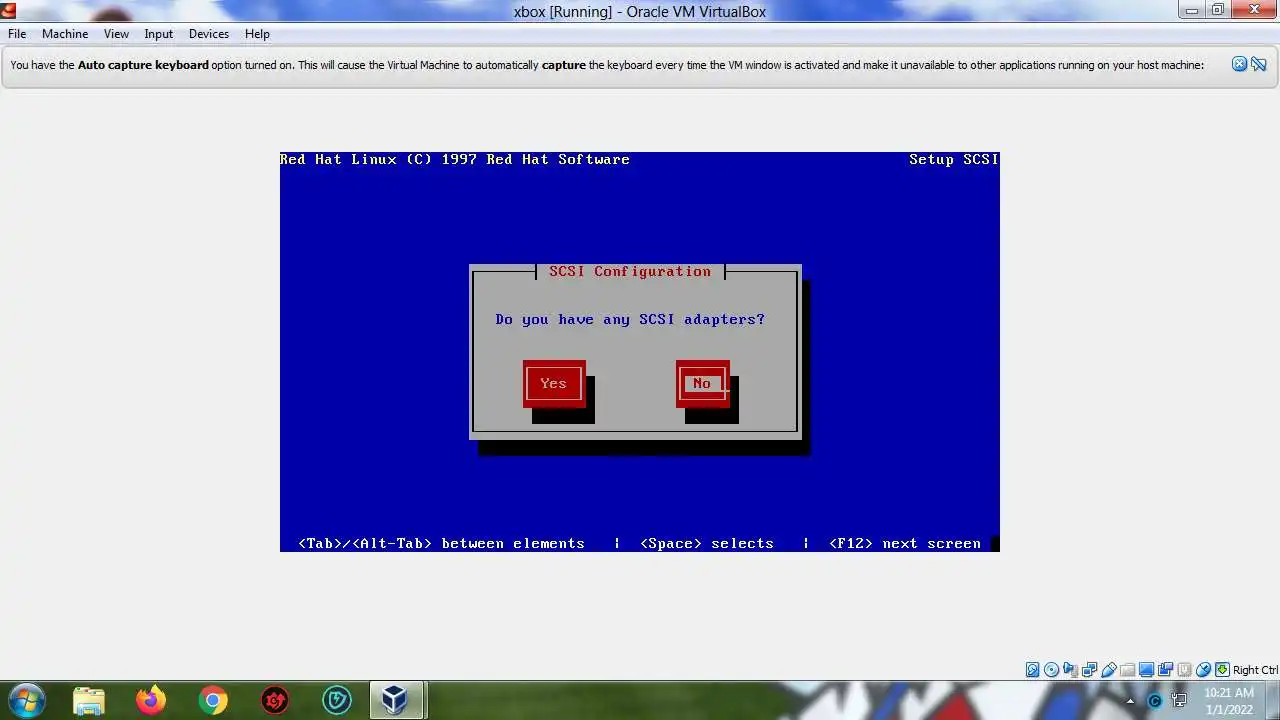1280x720 pixels.
Task: Click the VirtualBox taskbar button
Action: point(397,700)
